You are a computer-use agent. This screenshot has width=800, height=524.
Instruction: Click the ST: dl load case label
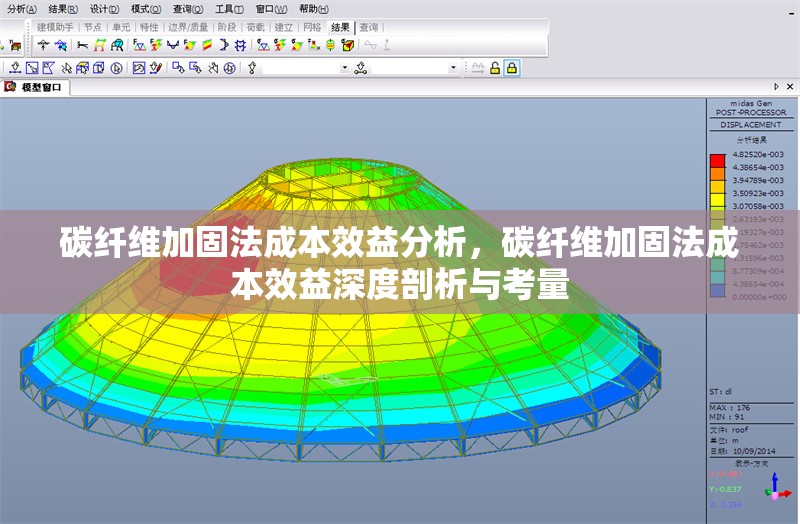[720, 392]
